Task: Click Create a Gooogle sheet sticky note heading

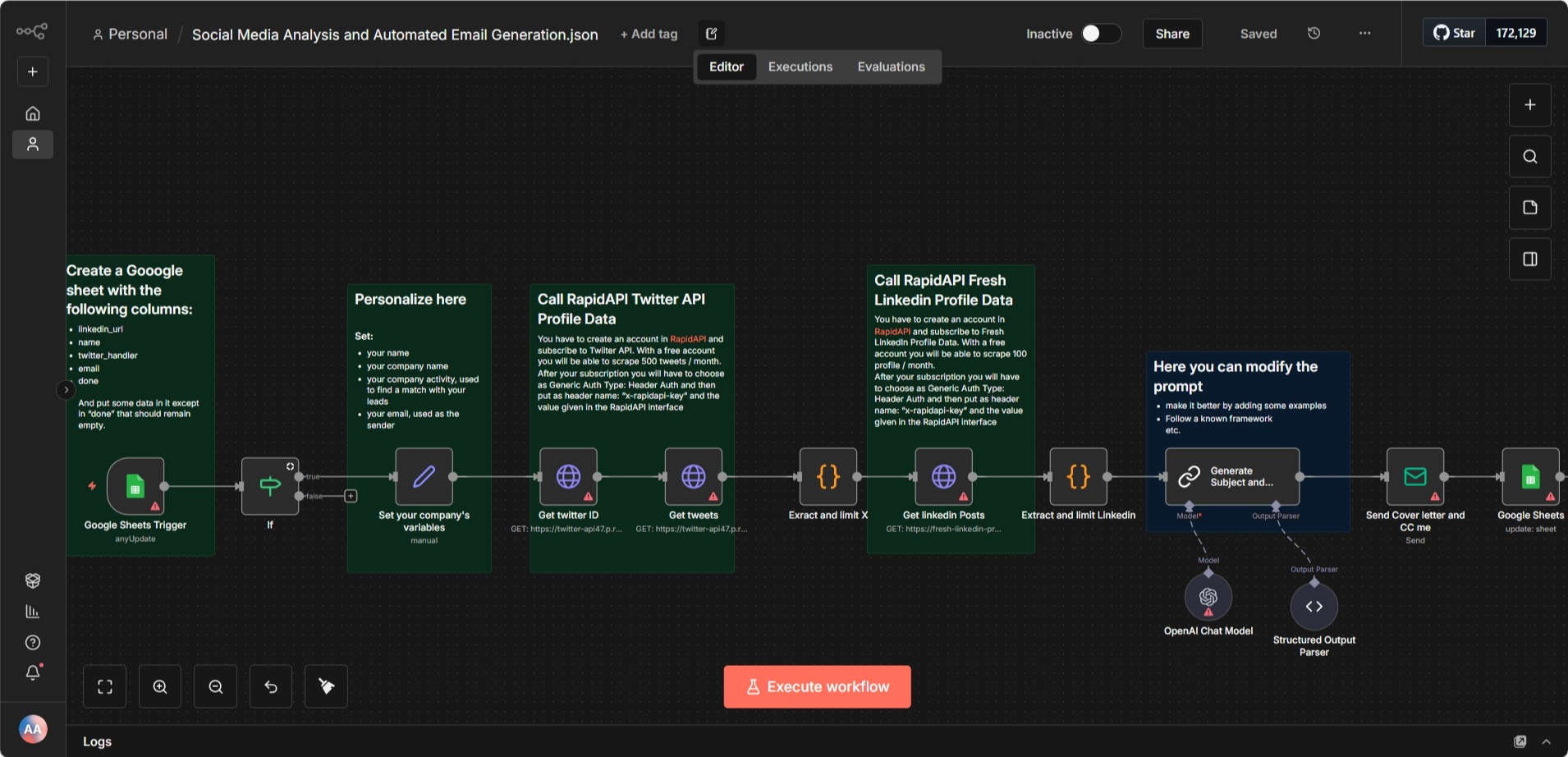Action: coord(130,290)
